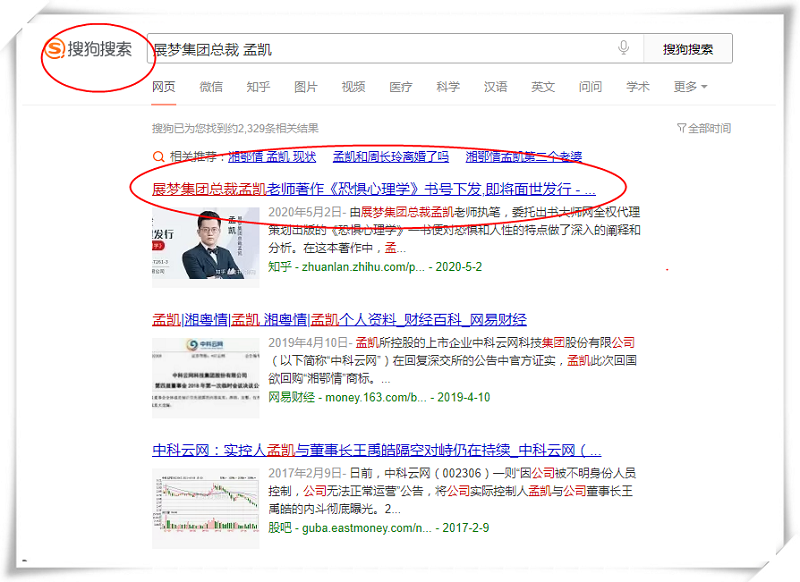Click related suggestion 孟凯和周长玲离婚了吗
Image resolution: width=800 pixels, height=582 pixels.
click(x=390, y=157)
